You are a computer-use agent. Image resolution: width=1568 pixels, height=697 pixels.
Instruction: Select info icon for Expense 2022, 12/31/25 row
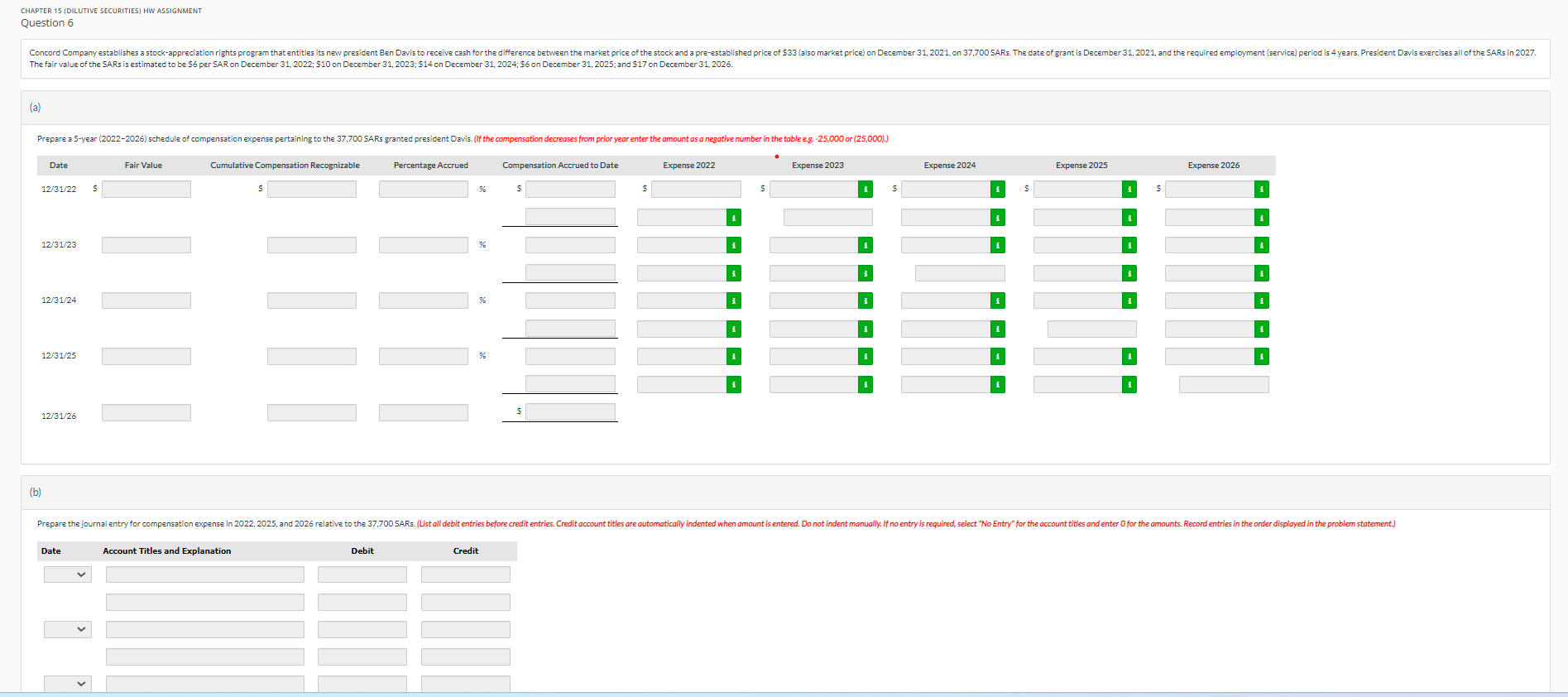tap(734, 356)
